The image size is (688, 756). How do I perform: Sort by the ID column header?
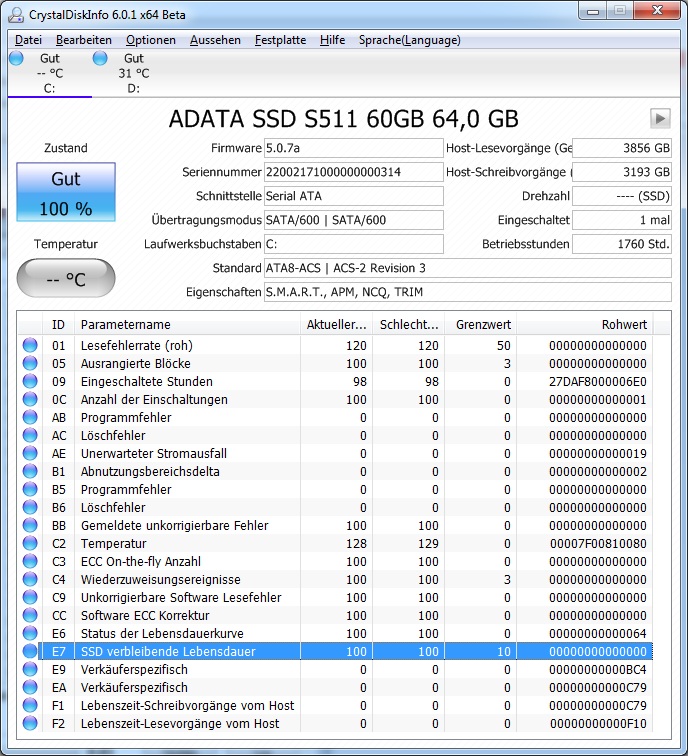point(58,324)
